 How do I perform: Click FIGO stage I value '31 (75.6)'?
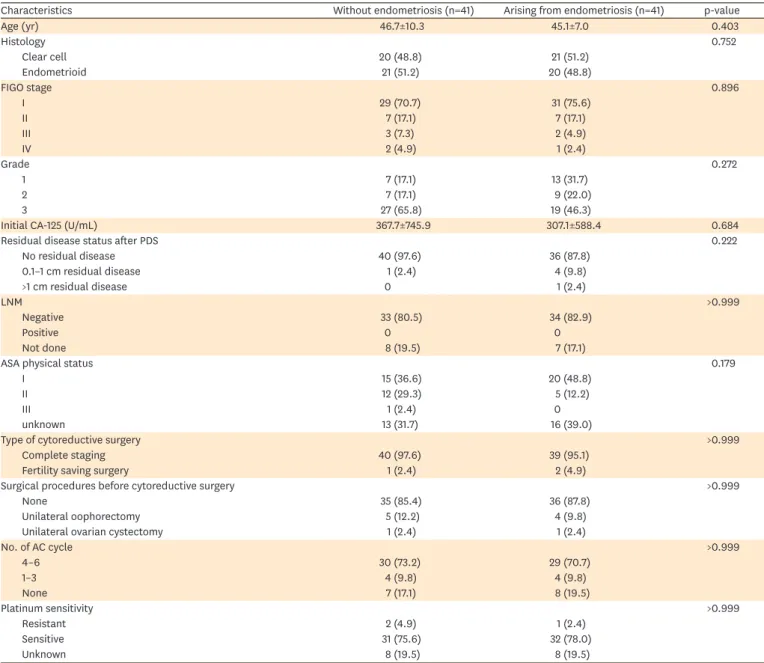click(x=570, y=103)
